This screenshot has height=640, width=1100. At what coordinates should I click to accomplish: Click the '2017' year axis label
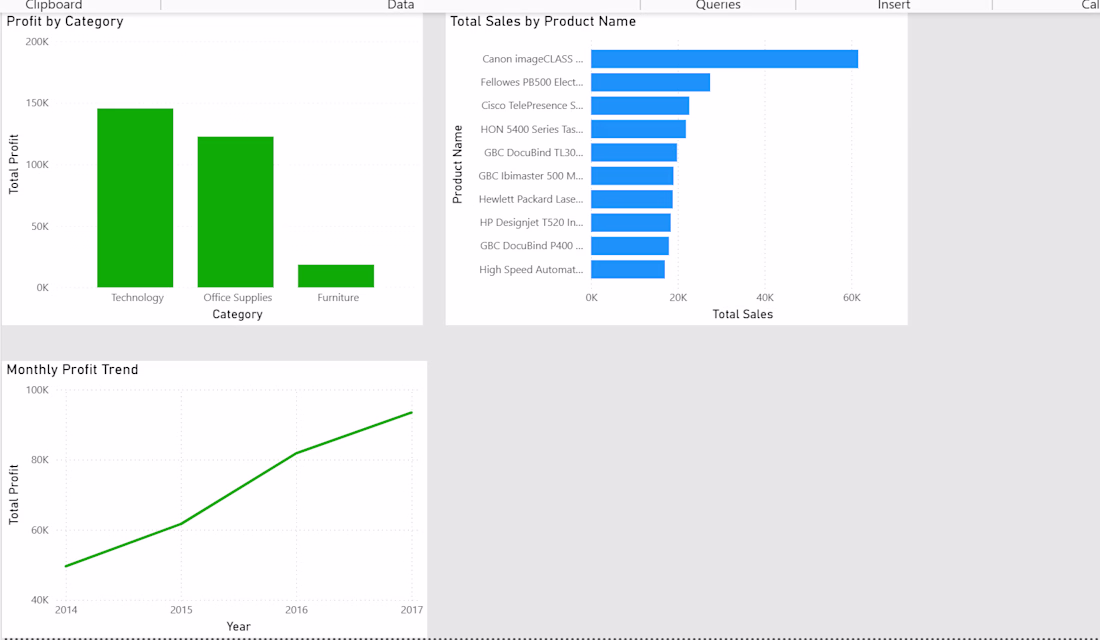pyautogui.click(x=412, y=610)
